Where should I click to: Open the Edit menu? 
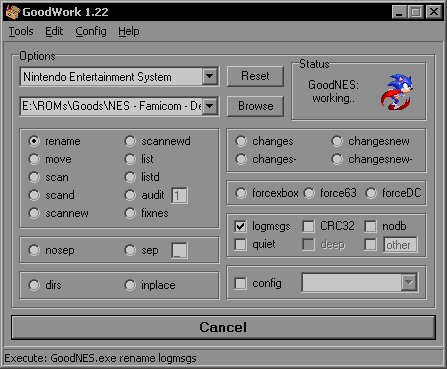coord(54,31)
